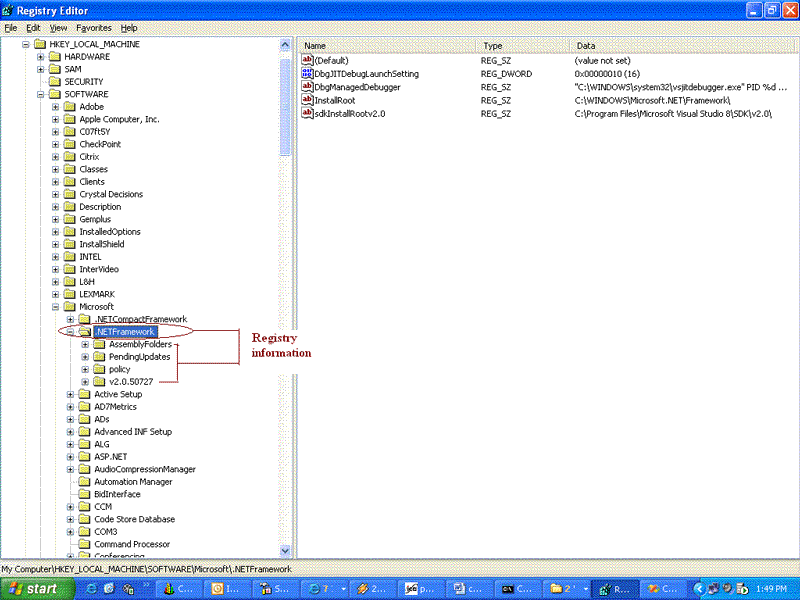Expand the Adobe key

56,107
